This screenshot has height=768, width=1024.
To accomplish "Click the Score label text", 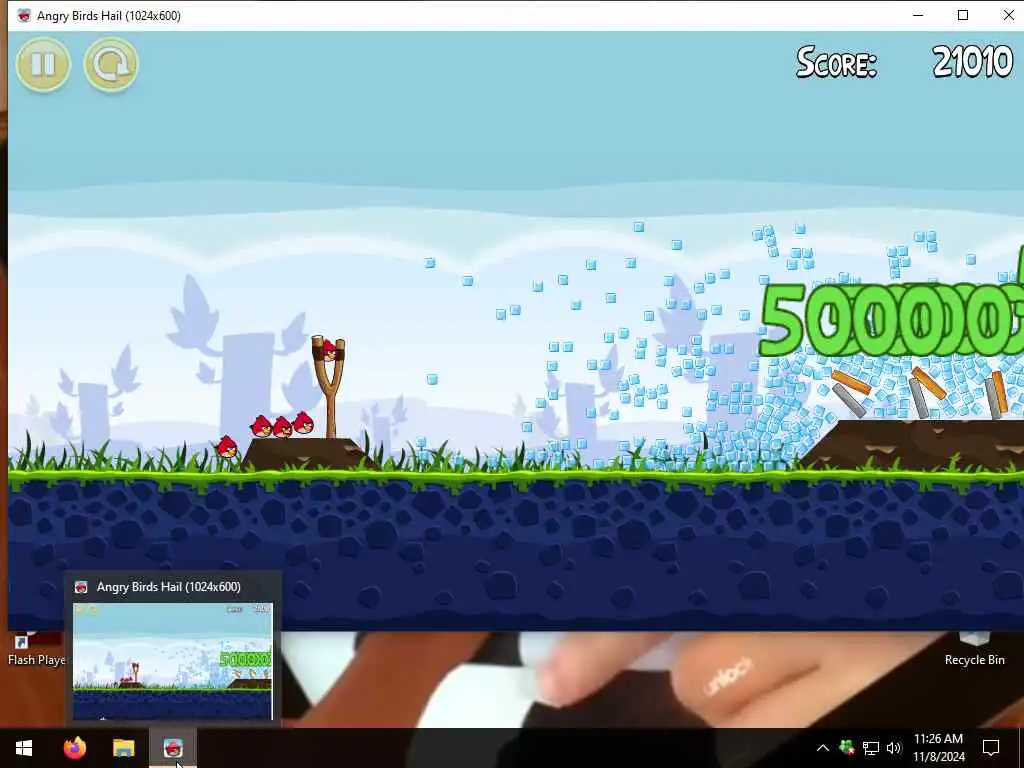I will [x=836, y=62].
